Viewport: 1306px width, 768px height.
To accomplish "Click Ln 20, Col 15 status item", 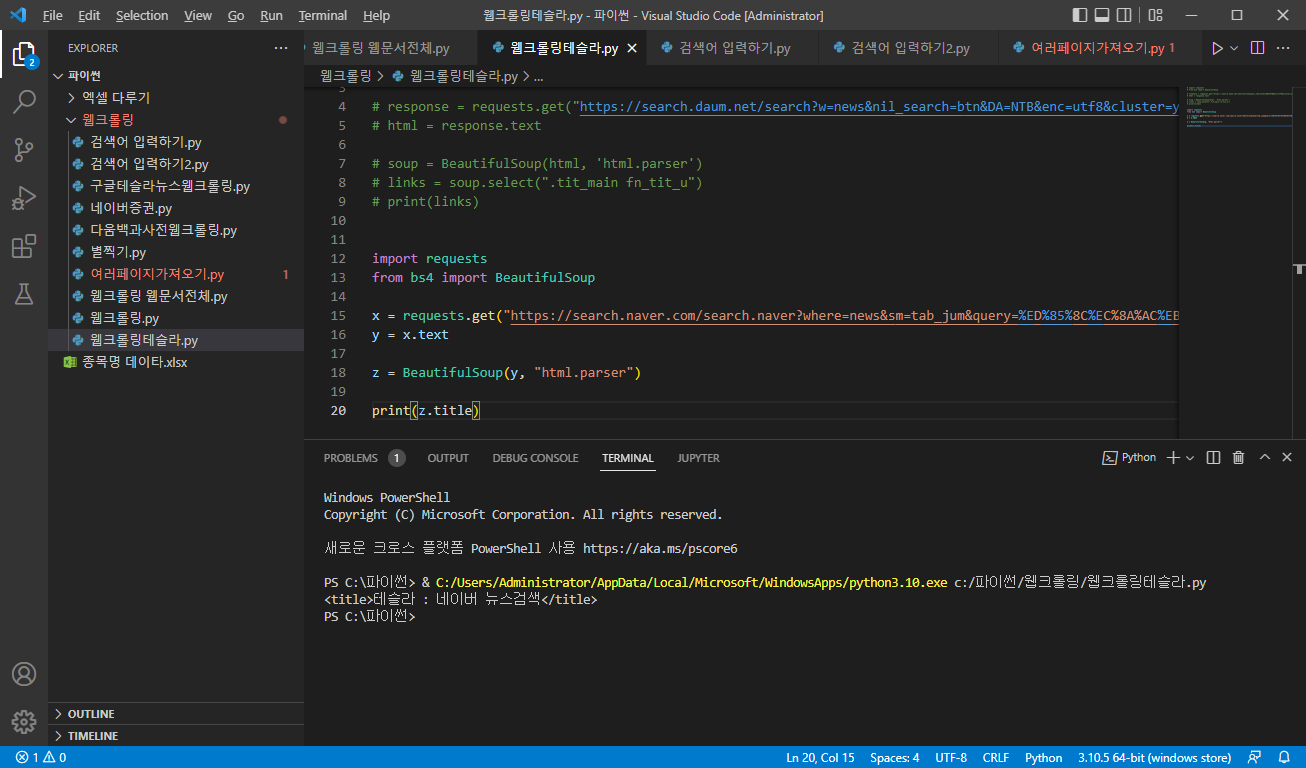I will tap(820, 757).
